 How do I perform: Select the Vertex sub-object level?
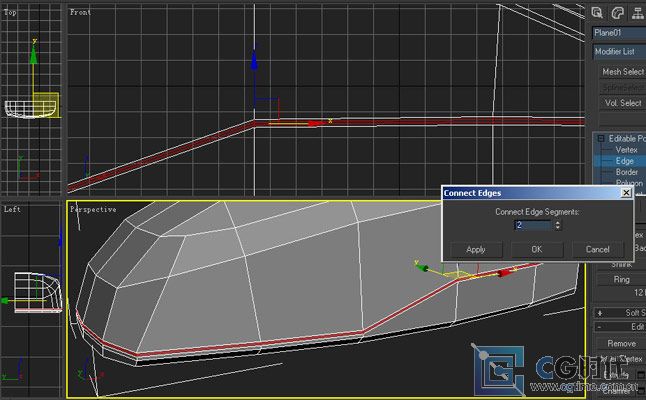click(626, 150)
